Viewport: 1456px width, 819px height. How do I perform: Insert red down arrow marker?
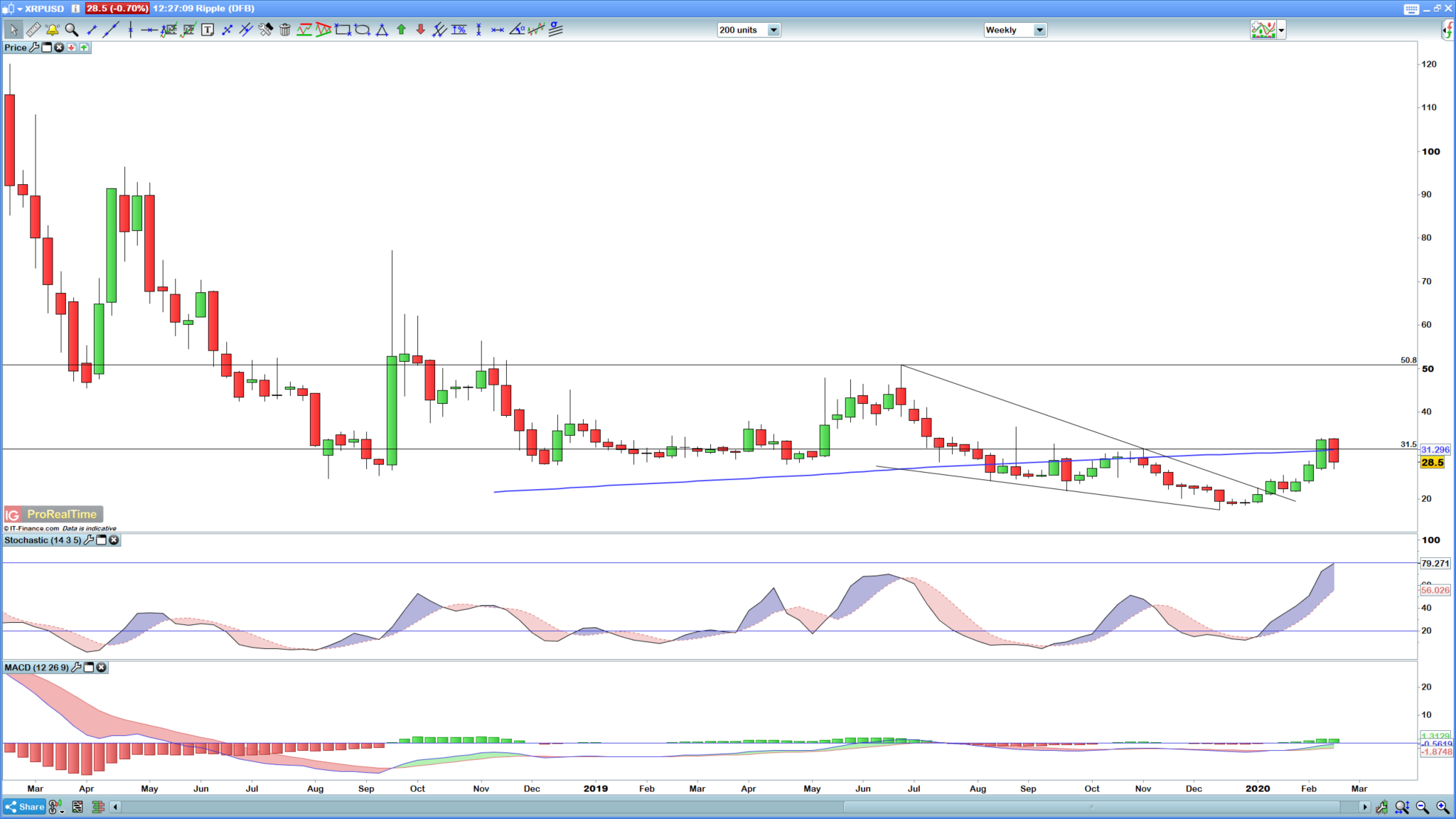[x=421, y=30]
